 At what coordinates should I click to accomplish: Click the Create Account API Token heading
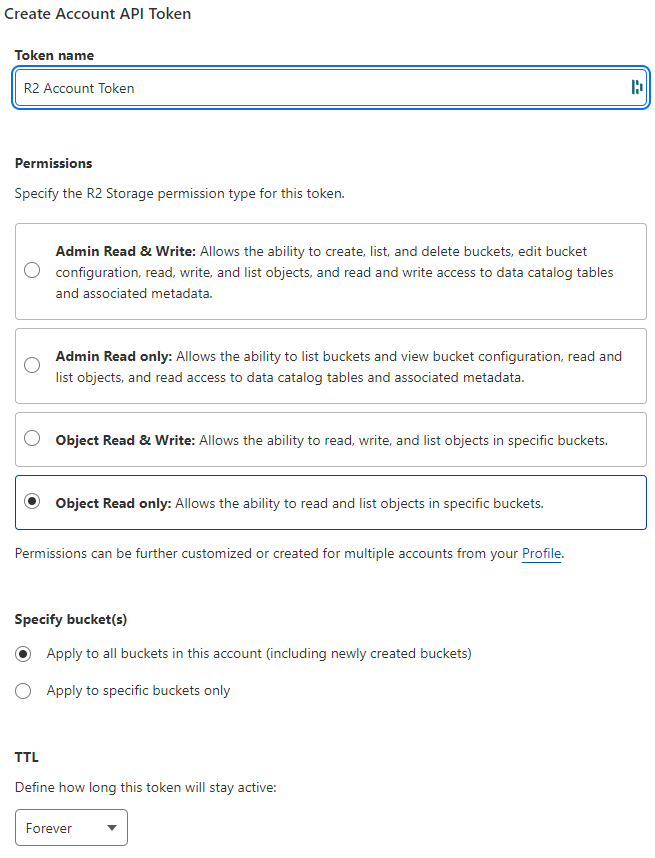point(98,14)
